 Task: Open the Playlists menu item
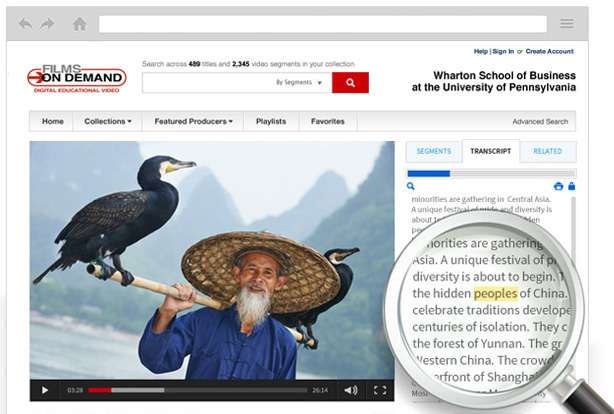pos(271,121)
